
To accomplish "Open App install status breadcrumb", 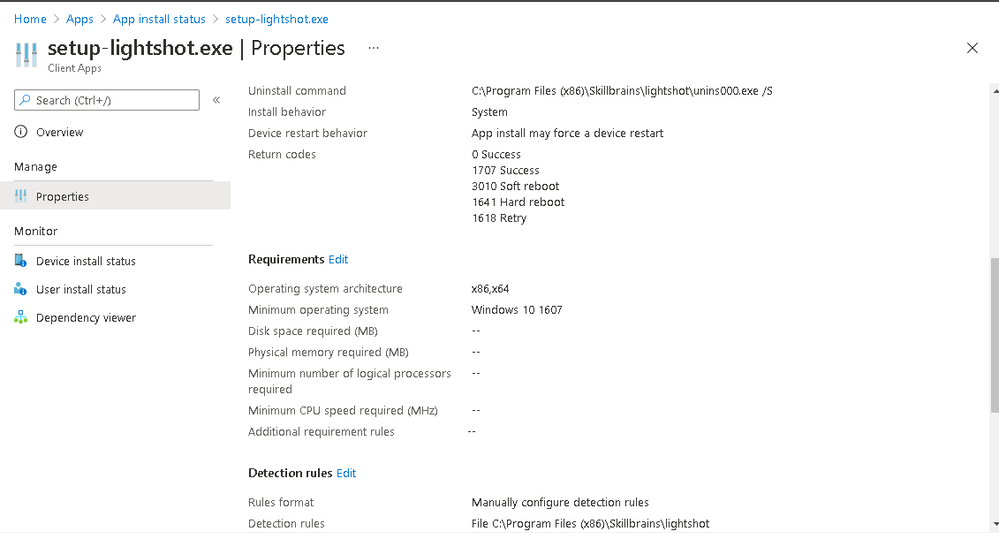I will pos(159,19).
